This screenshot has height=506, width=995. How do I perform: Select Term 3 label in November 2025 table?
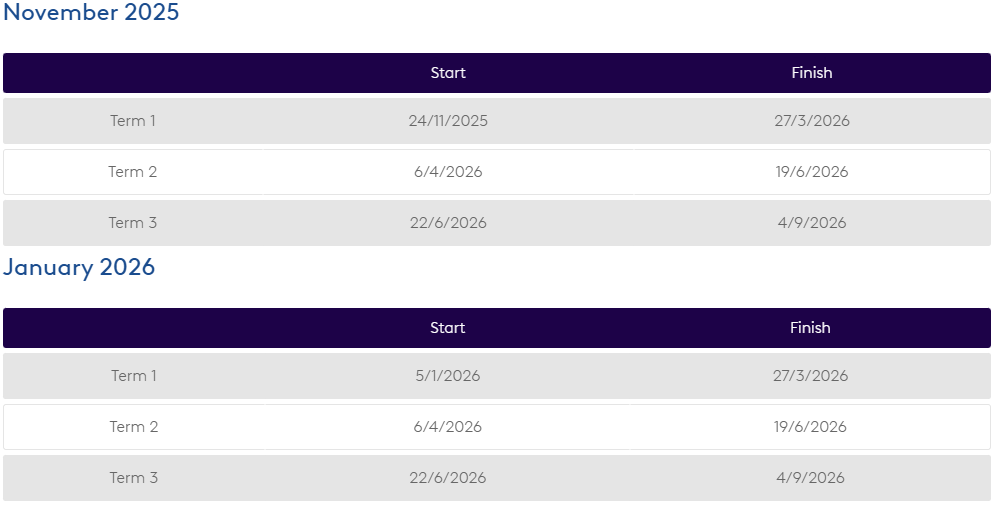pyautogui.click(x=133, y=223)
